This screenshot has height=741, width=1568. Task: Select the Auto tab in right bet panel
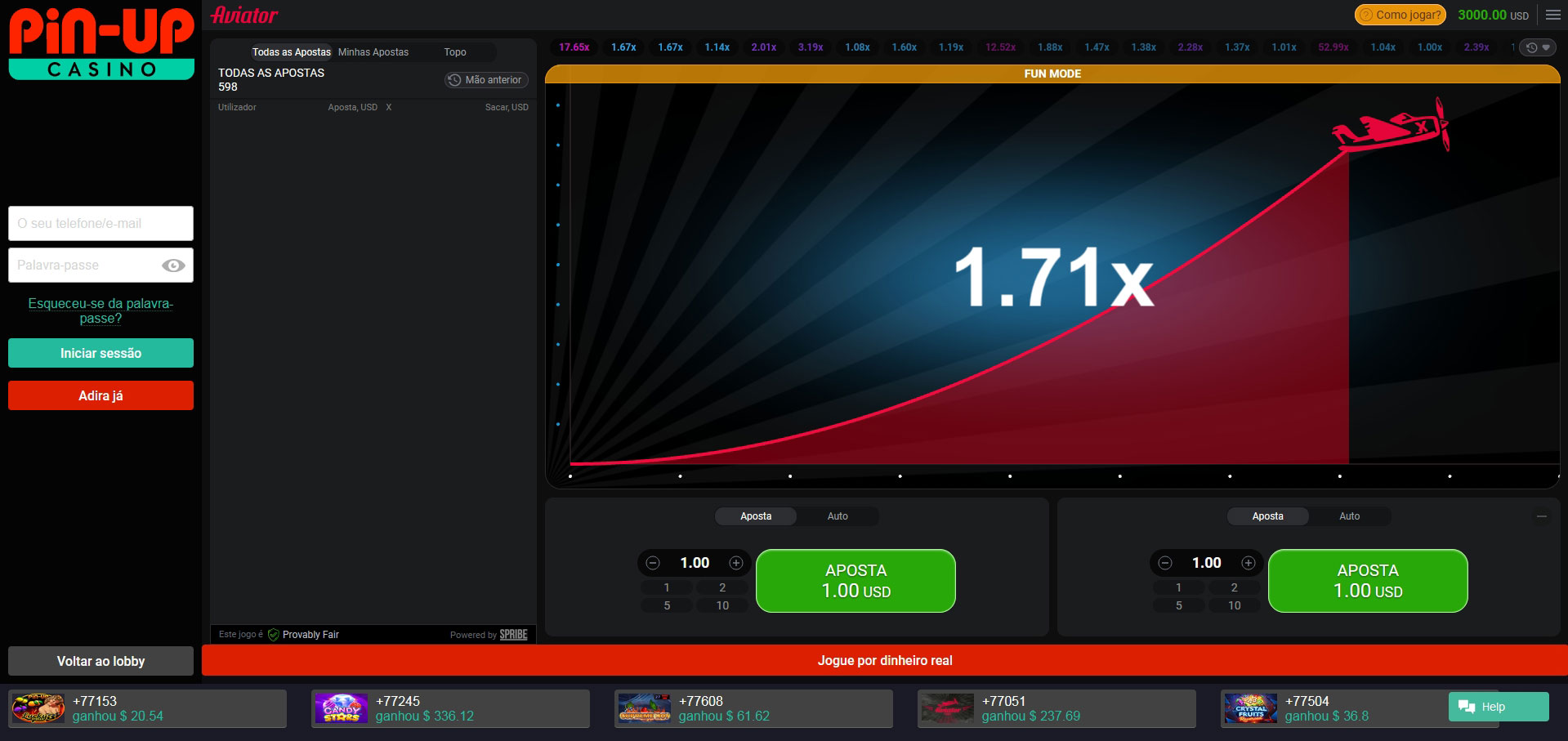1350,516
